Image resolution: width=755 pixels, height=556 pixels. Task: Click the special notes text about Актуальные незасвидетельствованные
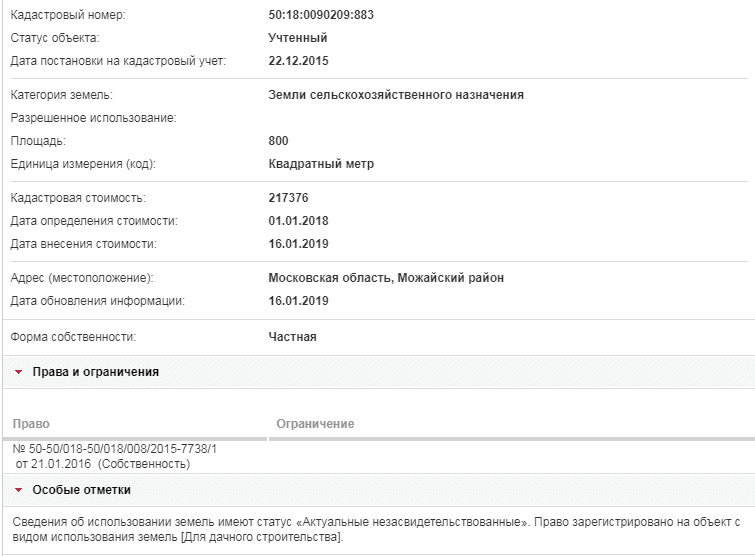376,529
